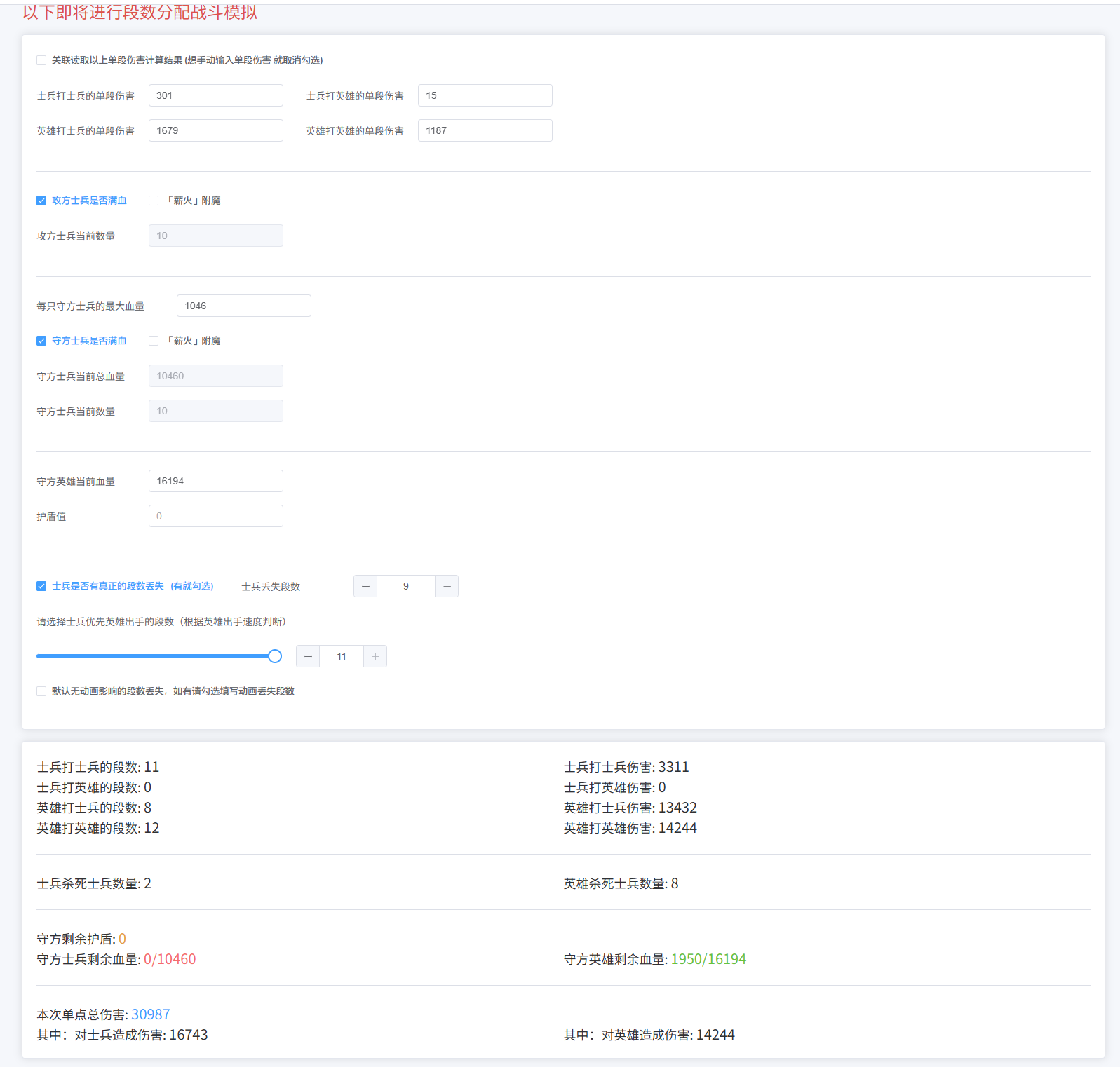This screenshot has height=1067, width=1120.
Task: Click 守方英雄剩余血量 value 1950/16194
Action: point(708,959)
